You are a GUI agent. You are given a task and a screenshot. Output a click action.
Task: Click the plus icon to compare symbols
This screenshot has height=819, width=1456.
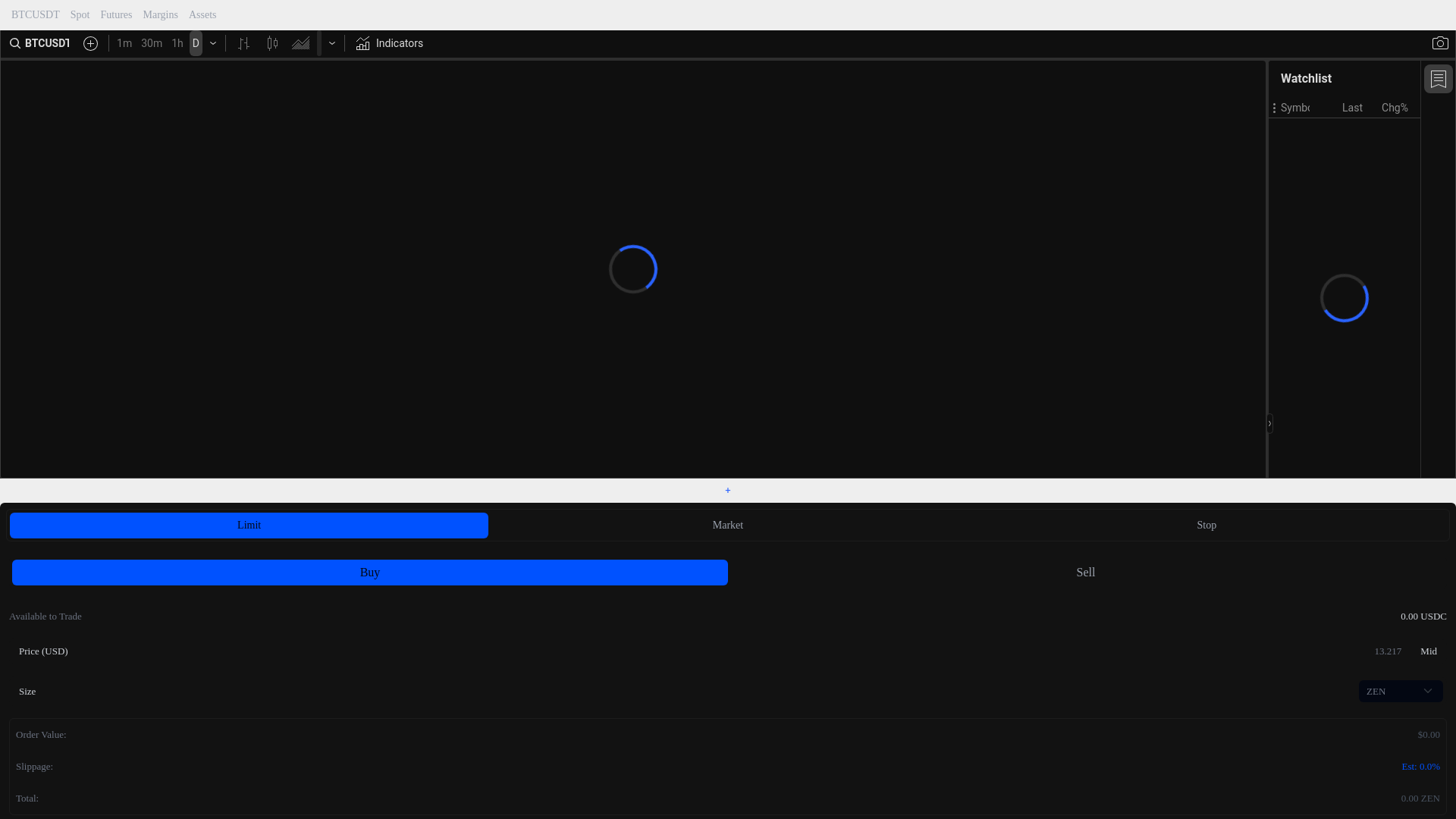pyautogui.click(x=90, y=43)
